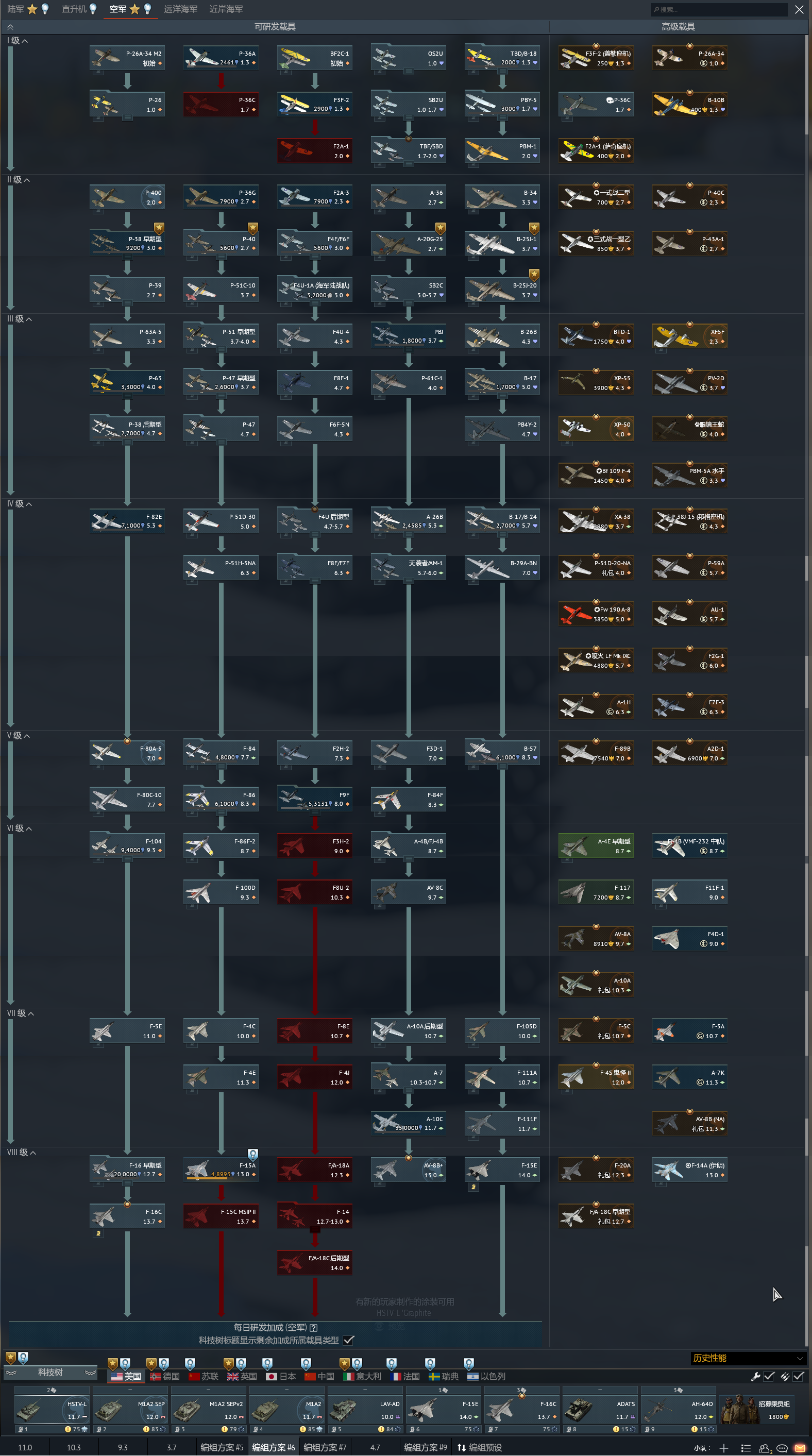This screenshot has height=1456, width=812.
Task: Add a squad member with plus icon
Action: (723, 1448)
